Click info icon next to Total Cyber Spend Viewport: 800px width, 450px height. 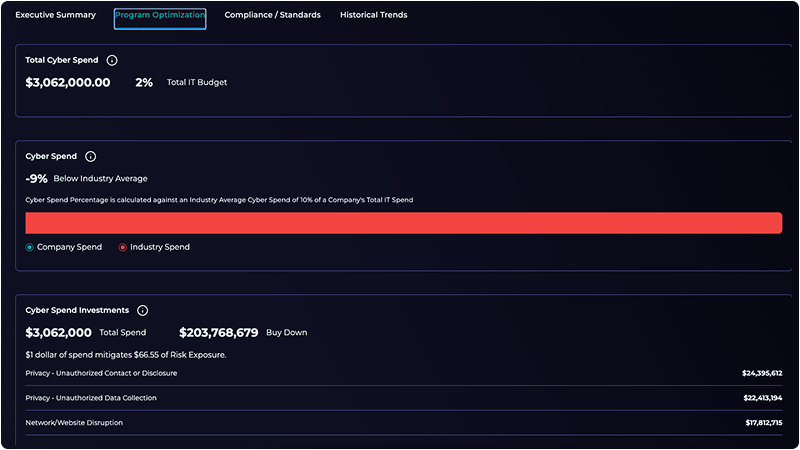(x=112, y=60)
